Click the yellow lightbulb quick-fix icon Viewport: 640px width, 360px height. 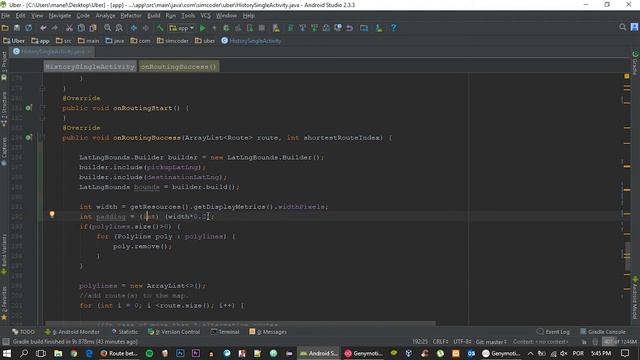click(x=52, y=214)
